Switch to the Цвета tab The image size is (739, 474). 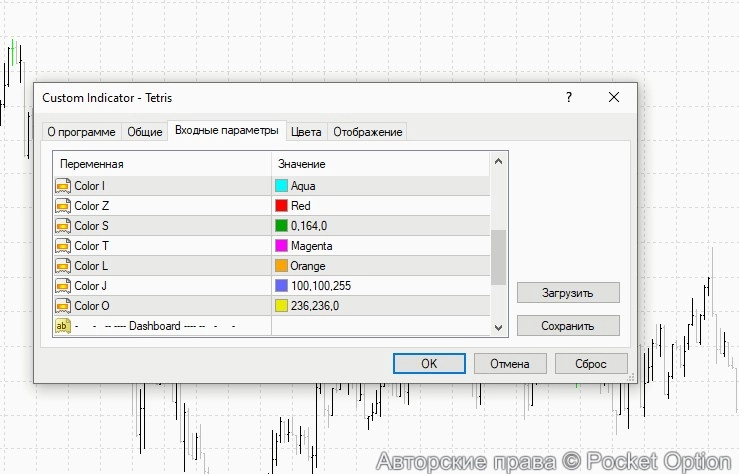[x=306, y=132]
